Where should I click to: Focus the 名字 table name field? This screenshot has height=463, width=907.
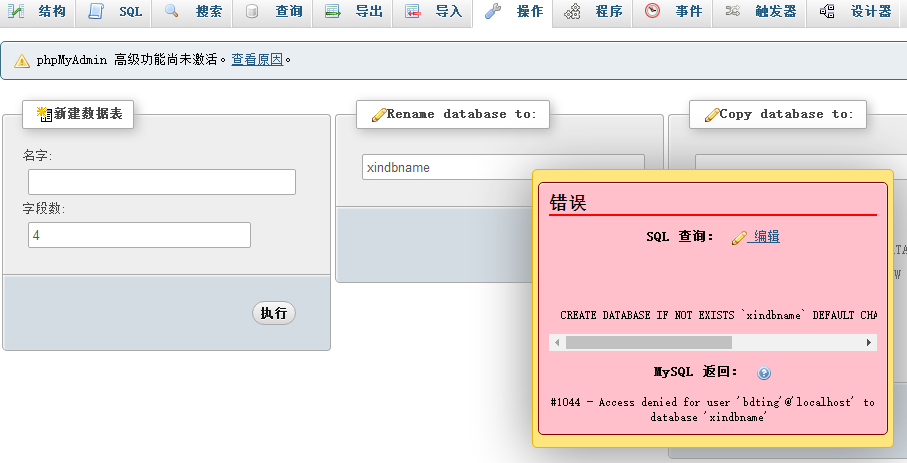pos(162,182)
